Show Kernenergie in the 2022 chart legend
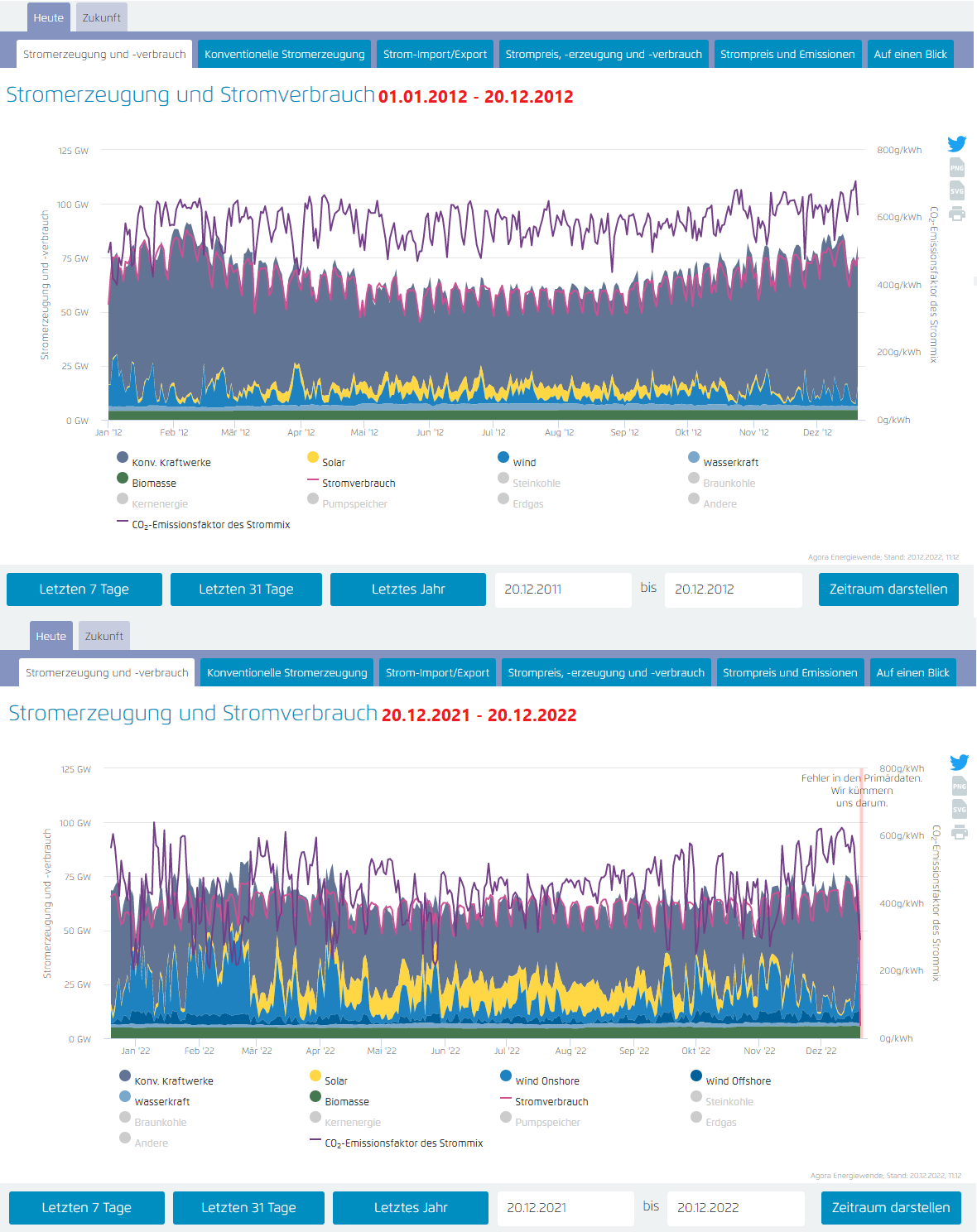 [352, 1122]
